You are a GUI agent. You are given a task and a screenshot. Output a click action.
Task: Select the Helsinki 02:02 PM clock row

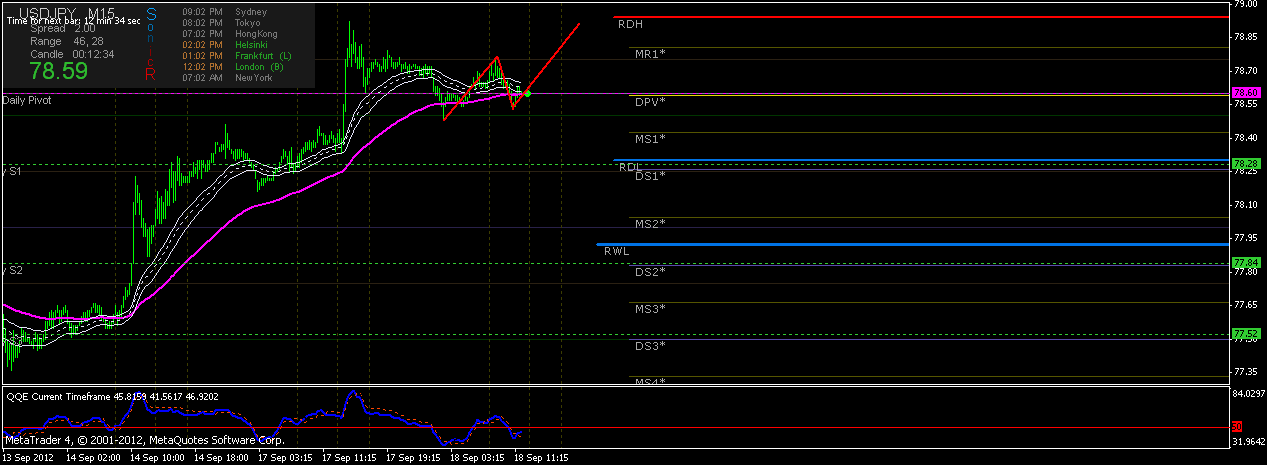point(227,44)
